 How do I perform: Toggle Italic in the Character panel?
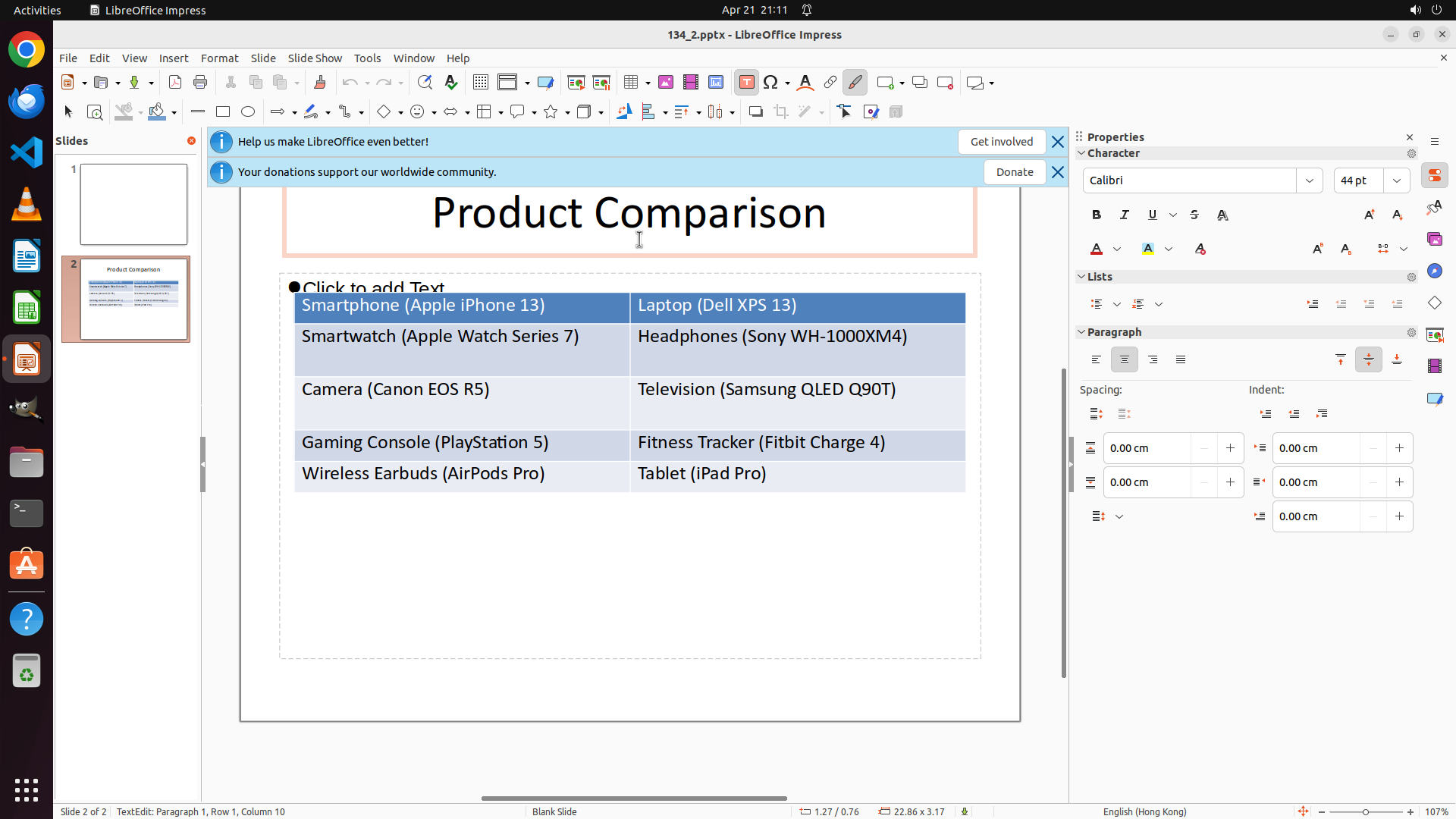[x=1125, y=215]
